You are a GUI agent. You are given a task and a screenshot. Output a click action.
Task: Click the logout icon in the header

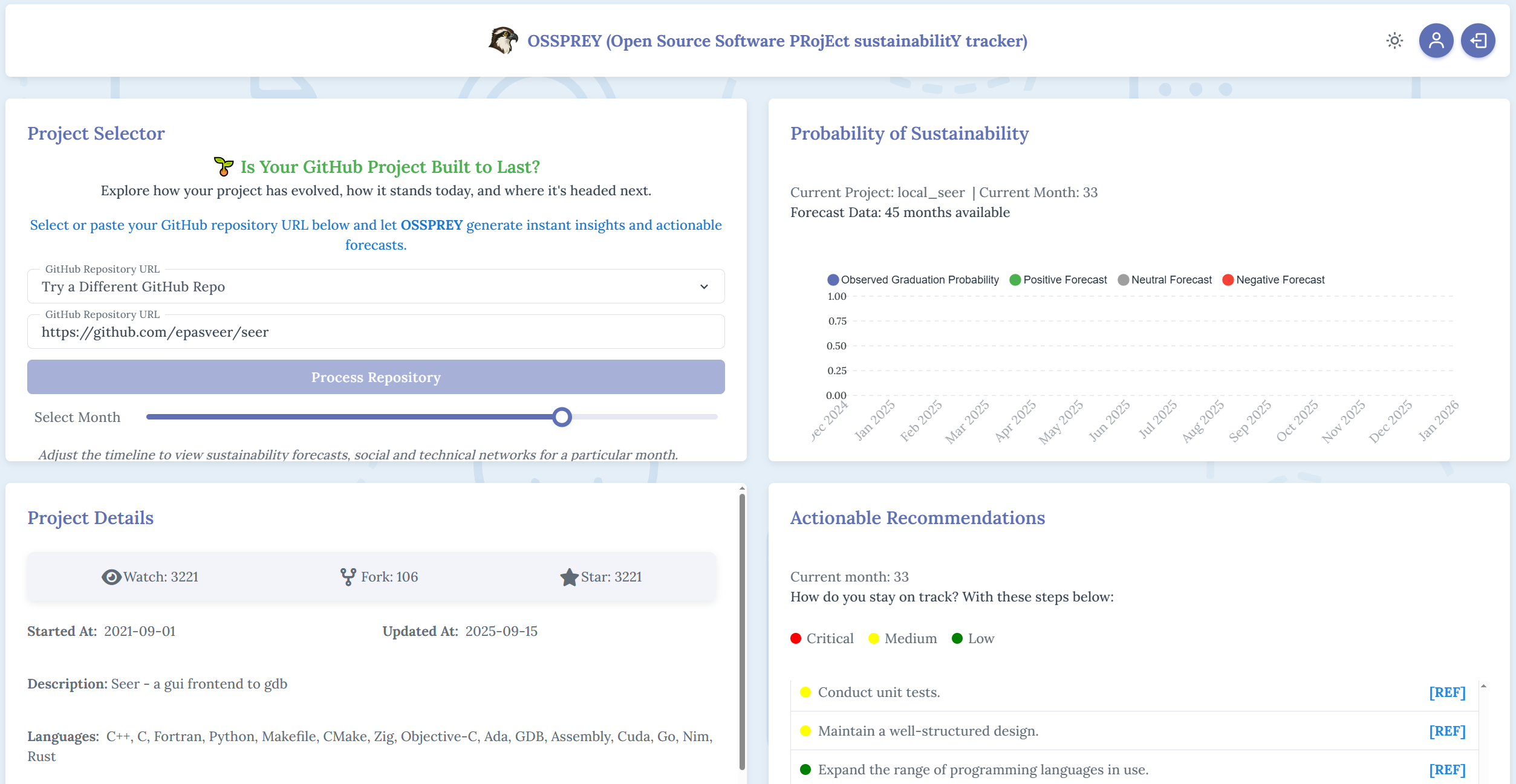tap(1477, 40)
